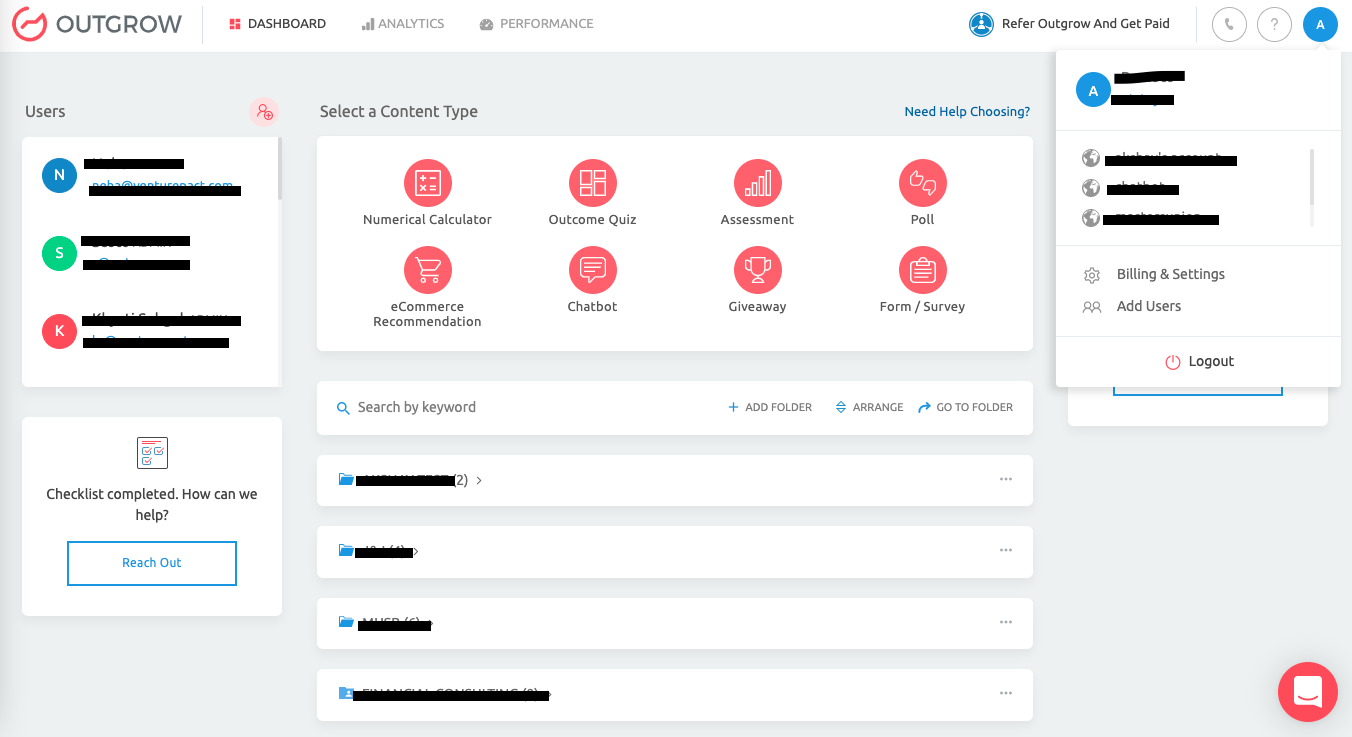The image size is (1352, 737).
Task: Open the red chat widget bubble
Action: (1308, 692)
